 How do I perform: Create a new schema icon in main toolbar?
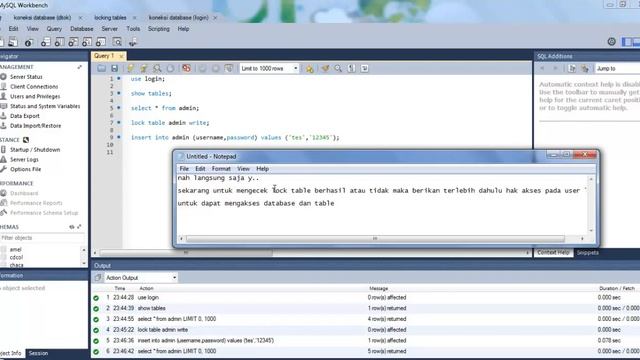click(x=45, y=42)
